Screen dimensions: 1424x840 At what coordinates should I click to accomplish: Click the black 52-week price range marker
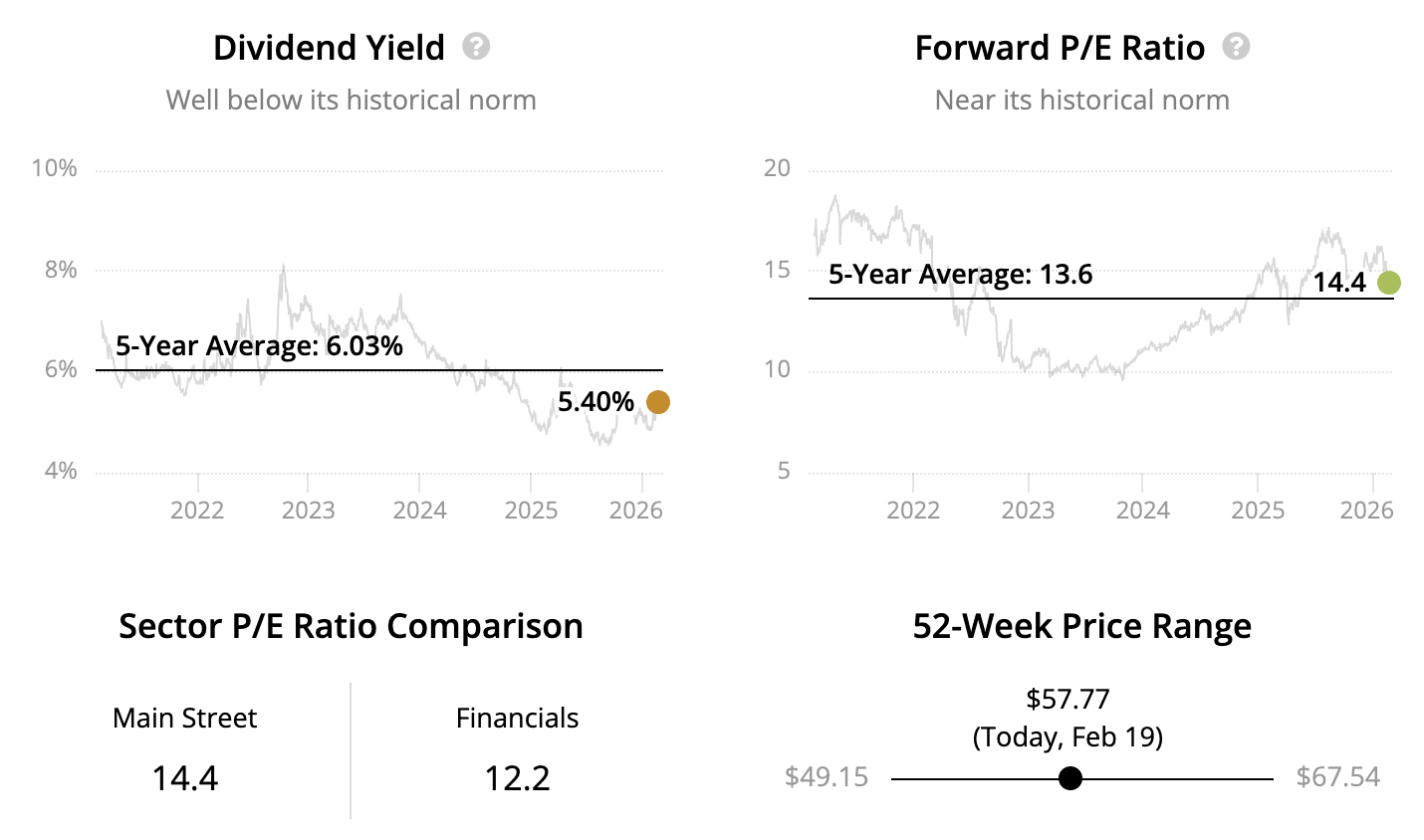click(x=1070, y=778)
